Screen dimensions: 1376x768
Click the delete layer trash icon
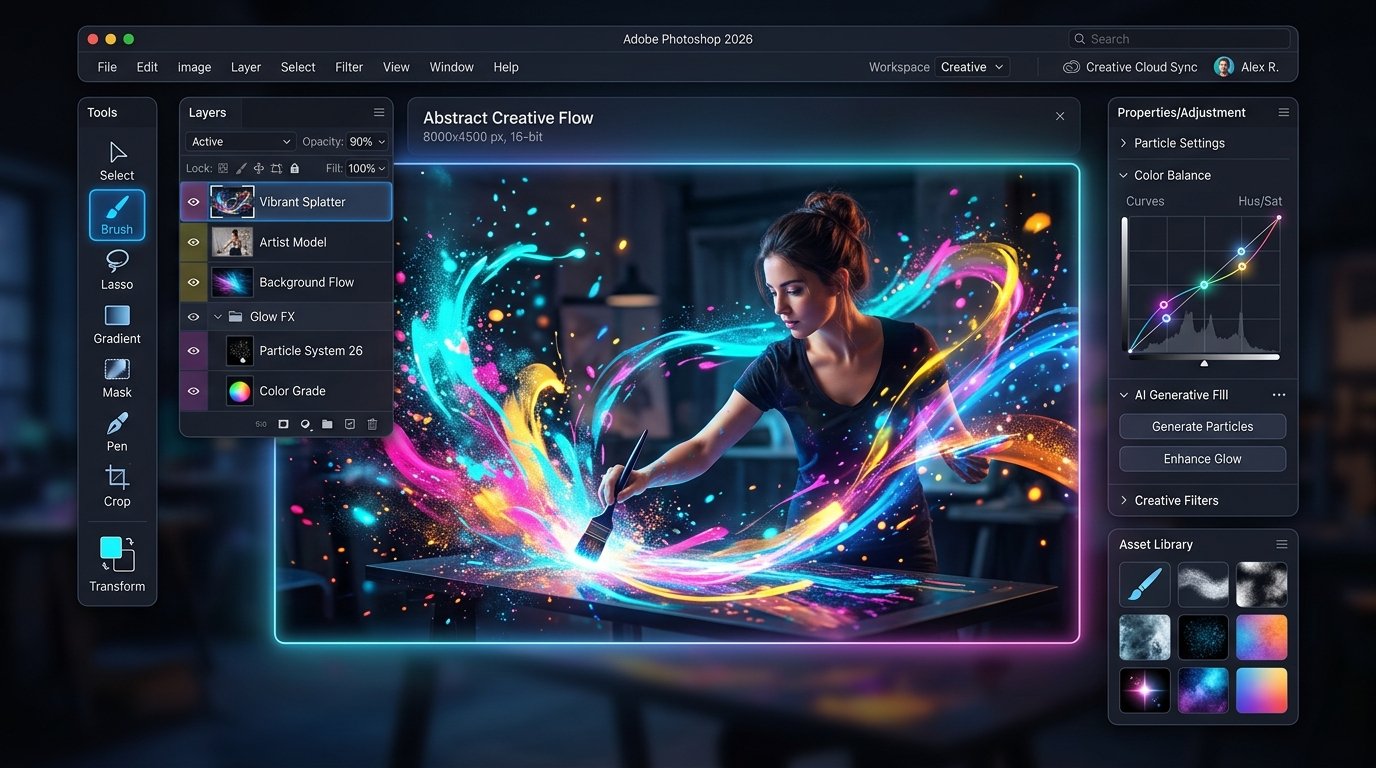[x=372, y=424]
